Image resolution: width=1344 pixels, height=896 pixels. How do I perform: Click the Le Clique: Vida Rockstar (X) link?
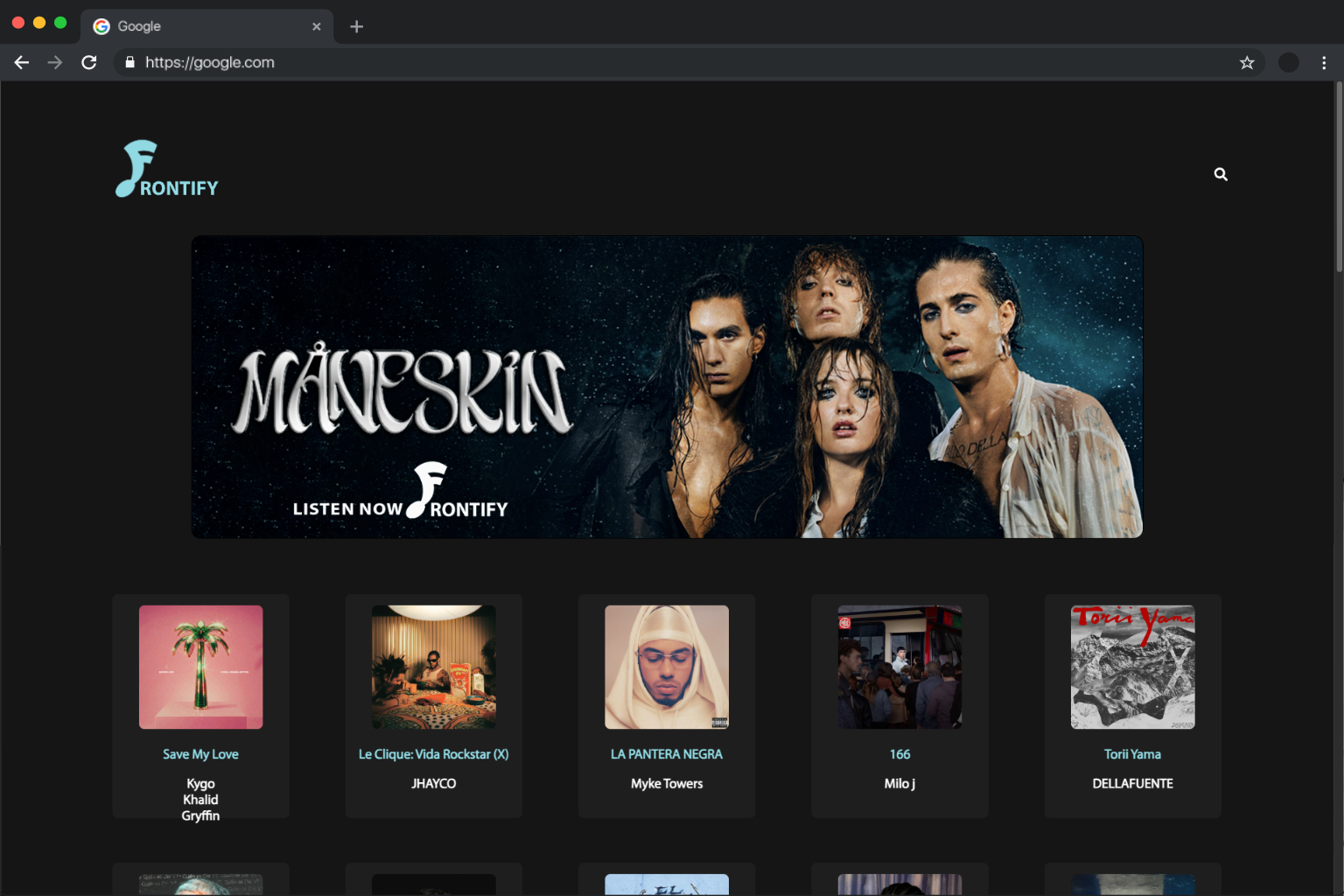pos(434,754)
